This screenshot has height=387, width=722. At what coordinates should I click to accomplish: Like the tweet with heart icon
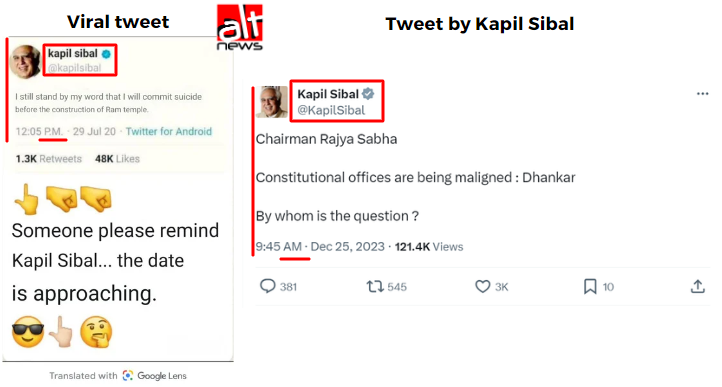pyautogui.click(x=482, y=287)
